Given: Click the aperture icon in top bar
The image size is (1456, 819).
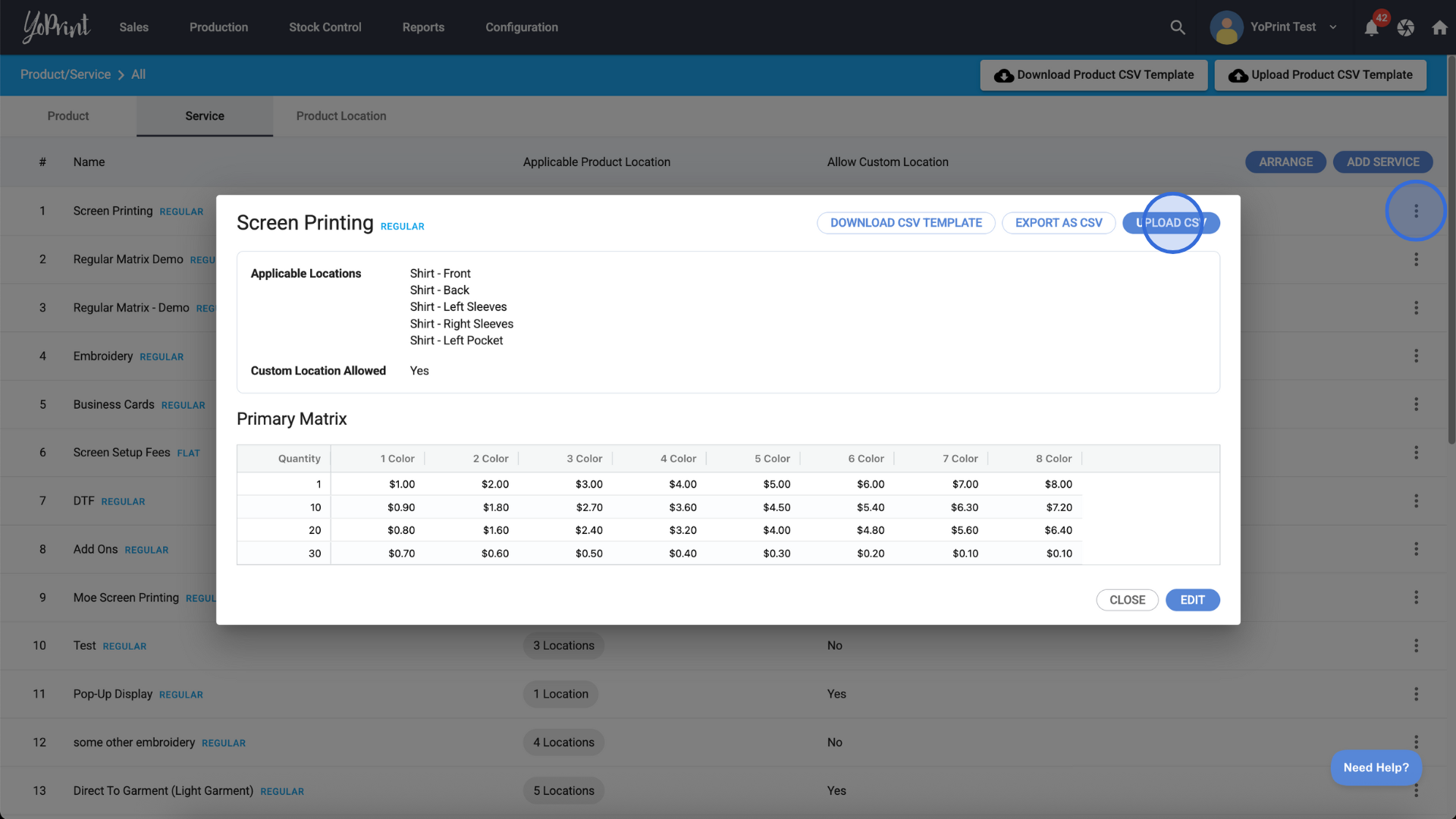Looking at the screenshot, I should pyautogui.click(x=1406, y=28).
